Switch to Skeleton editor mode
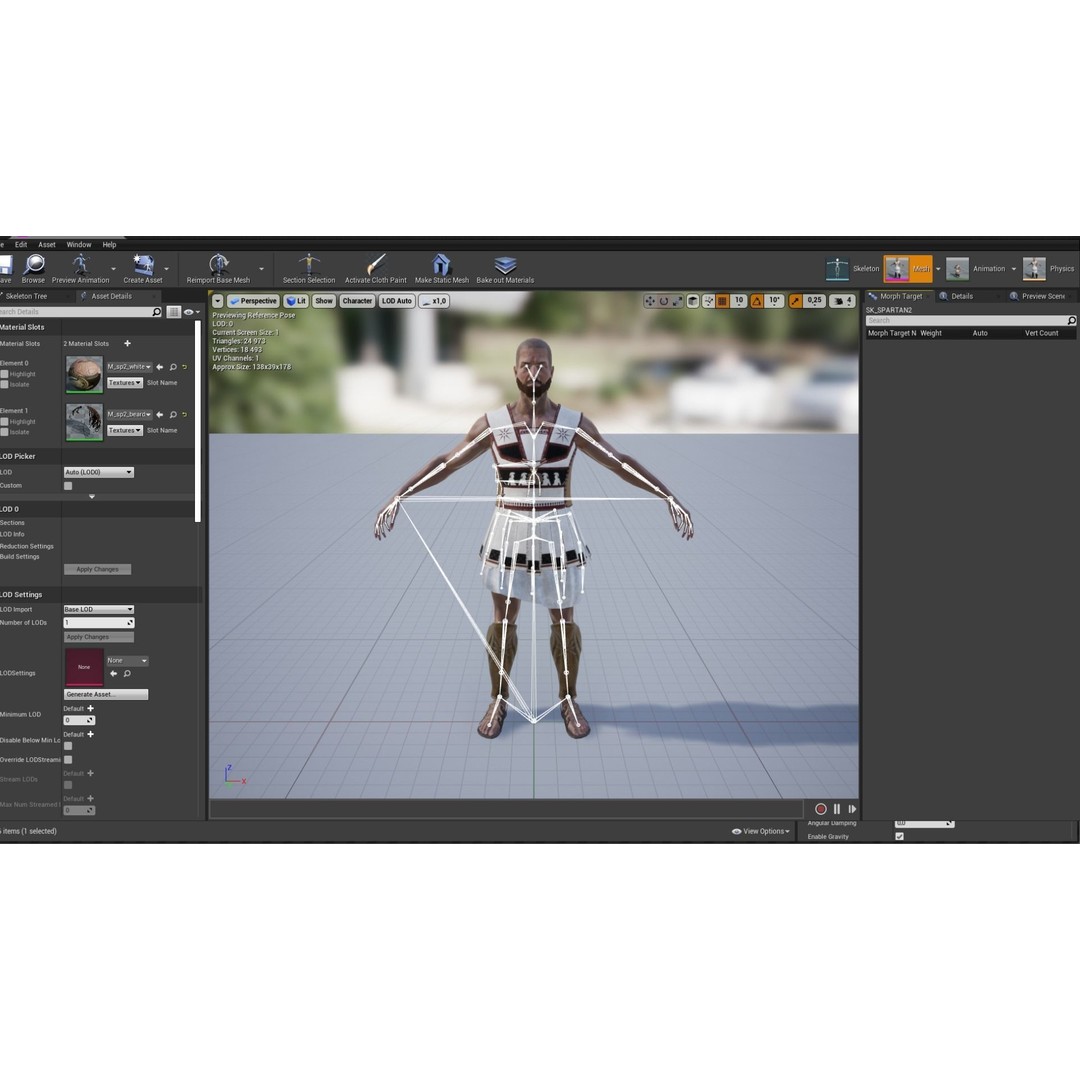 tap(853, 269)
